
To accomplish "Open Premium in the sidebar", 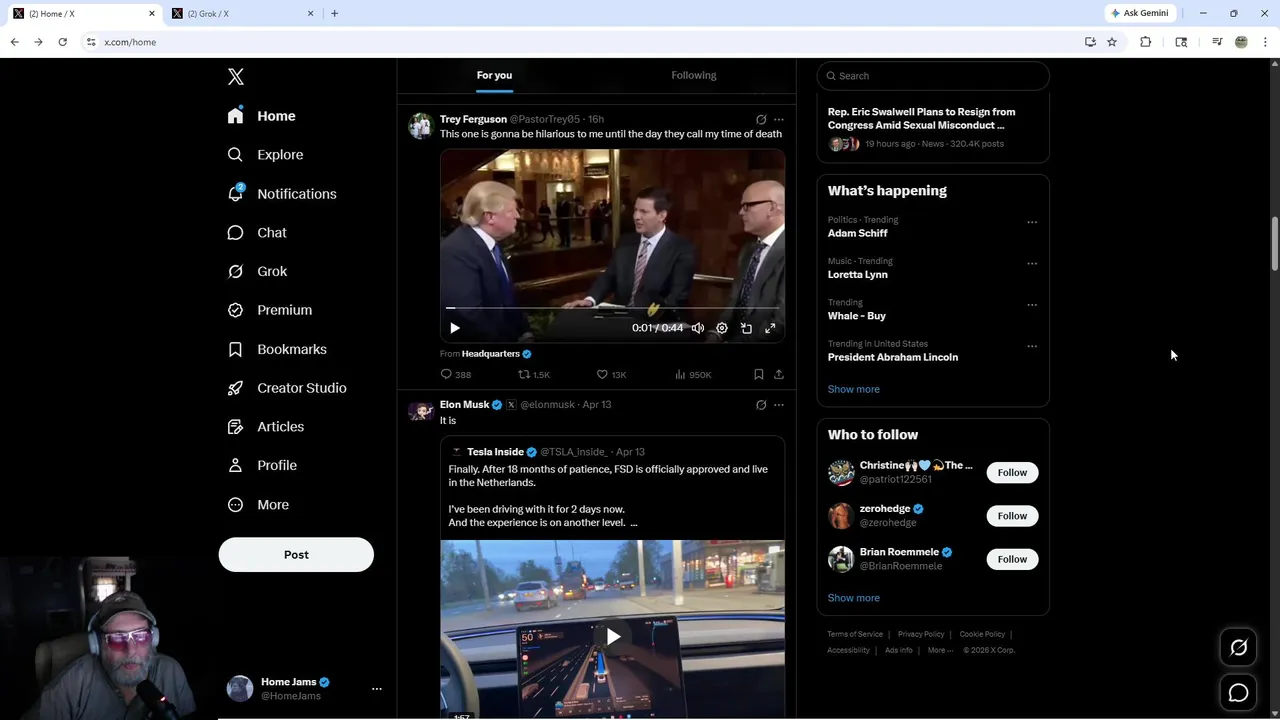I will point(270,310).
